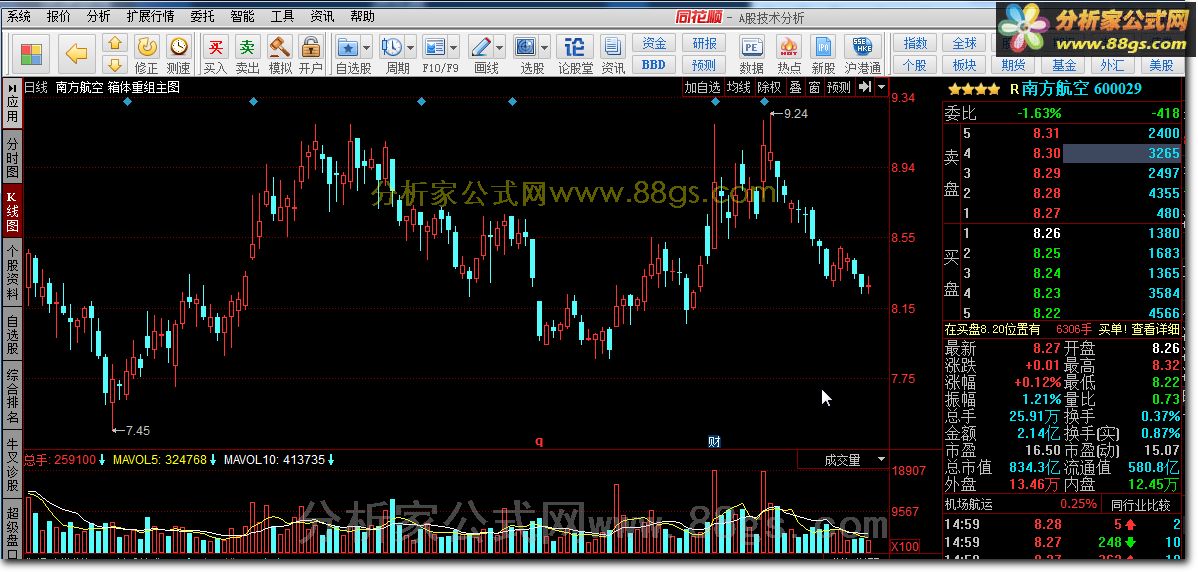Click the 开户 padlock account icon

[310, 47]
